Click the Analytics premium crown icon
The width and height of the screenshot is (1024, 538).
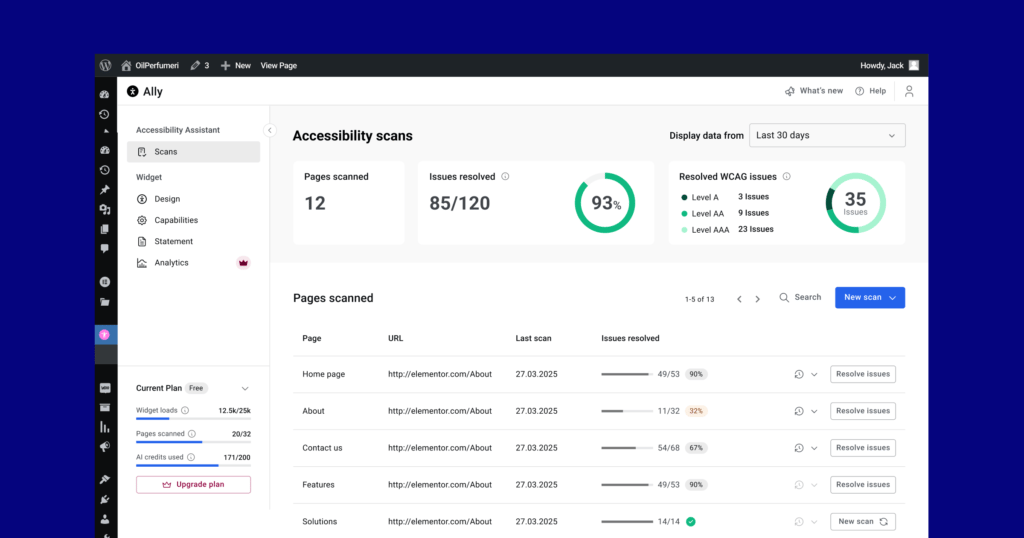(x=242, y=263)
